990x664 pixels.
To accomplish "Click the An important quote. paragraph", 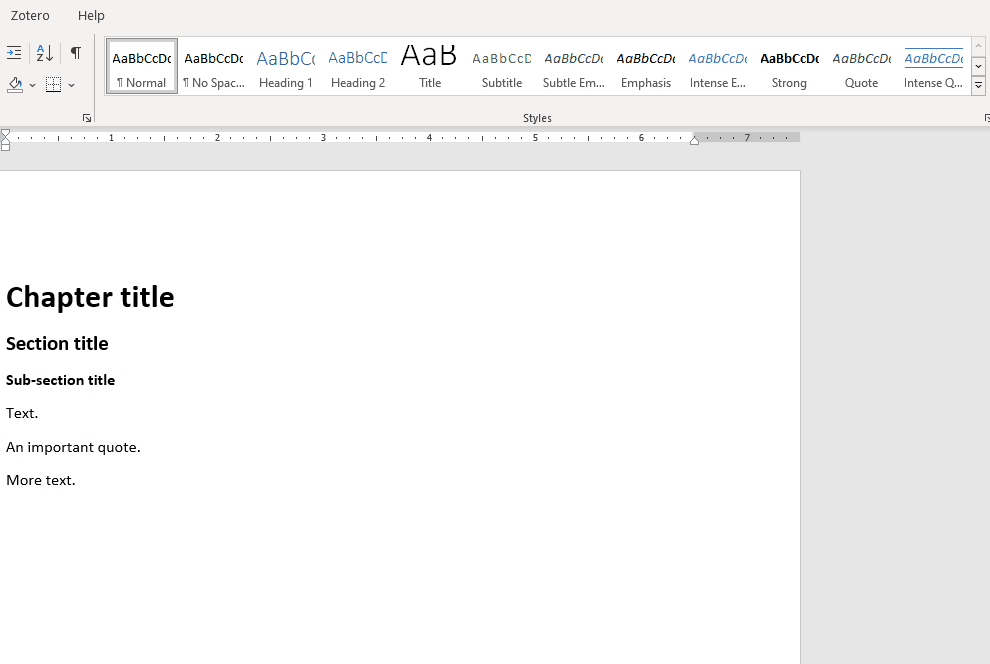I will (x=73, y=447).
